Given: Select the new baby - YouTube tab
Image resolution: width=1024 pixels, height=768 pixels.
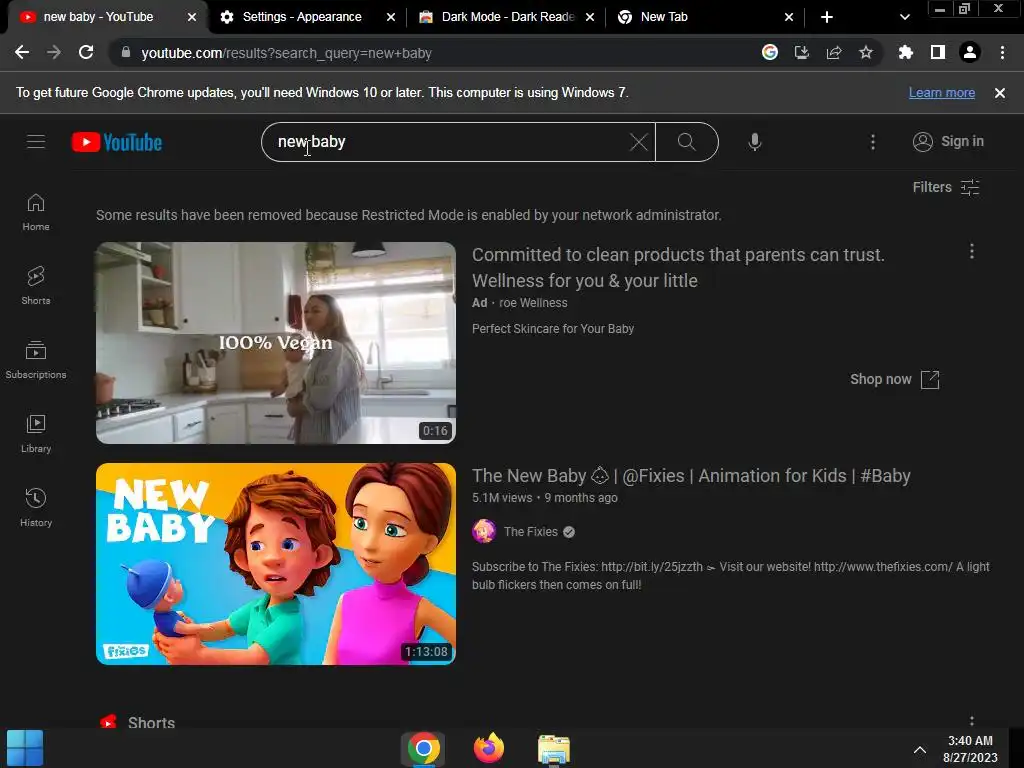Looking at the screenshot, I should coord(98,17).
